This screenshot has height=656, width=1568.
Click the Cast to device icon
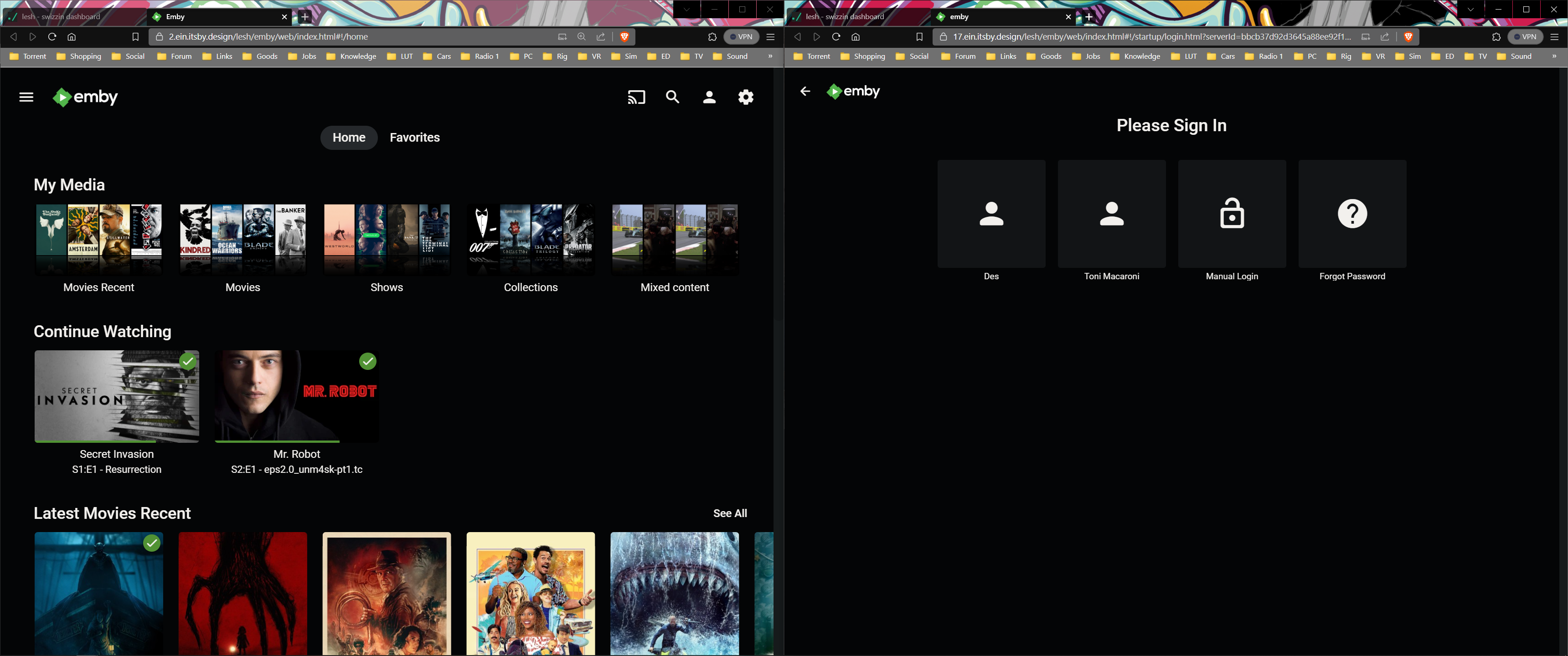click(x=636, y=97)
